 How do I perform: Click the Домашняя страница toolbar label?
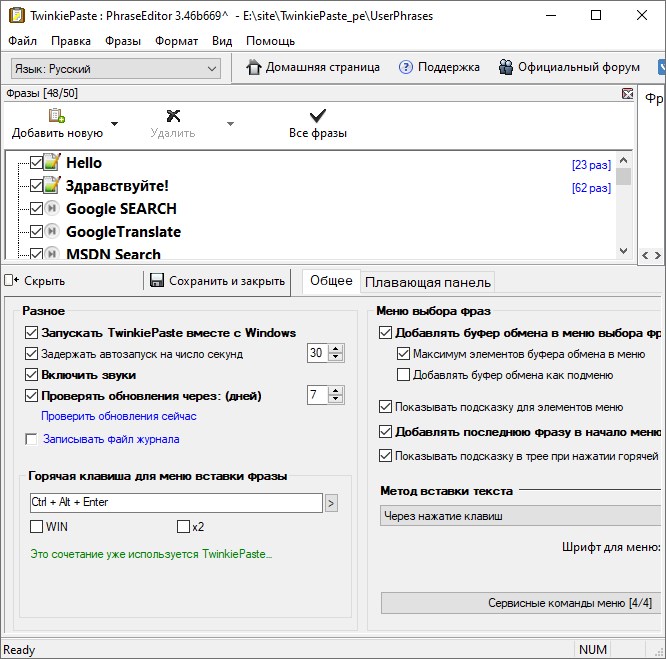(x=322, y=67)
